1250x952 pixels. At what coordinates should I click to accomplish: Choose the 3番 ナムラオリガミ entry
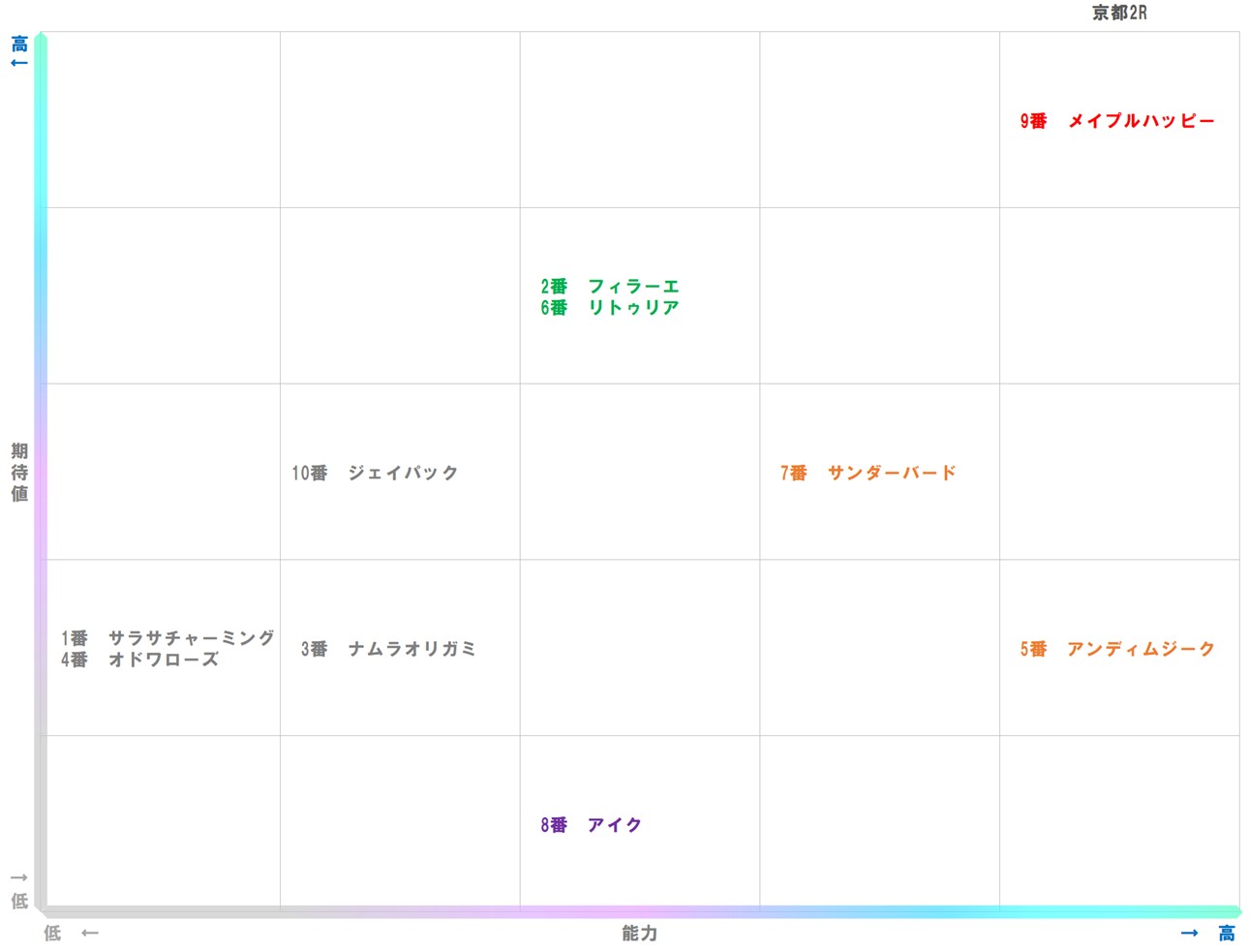(x=387, y=649)
